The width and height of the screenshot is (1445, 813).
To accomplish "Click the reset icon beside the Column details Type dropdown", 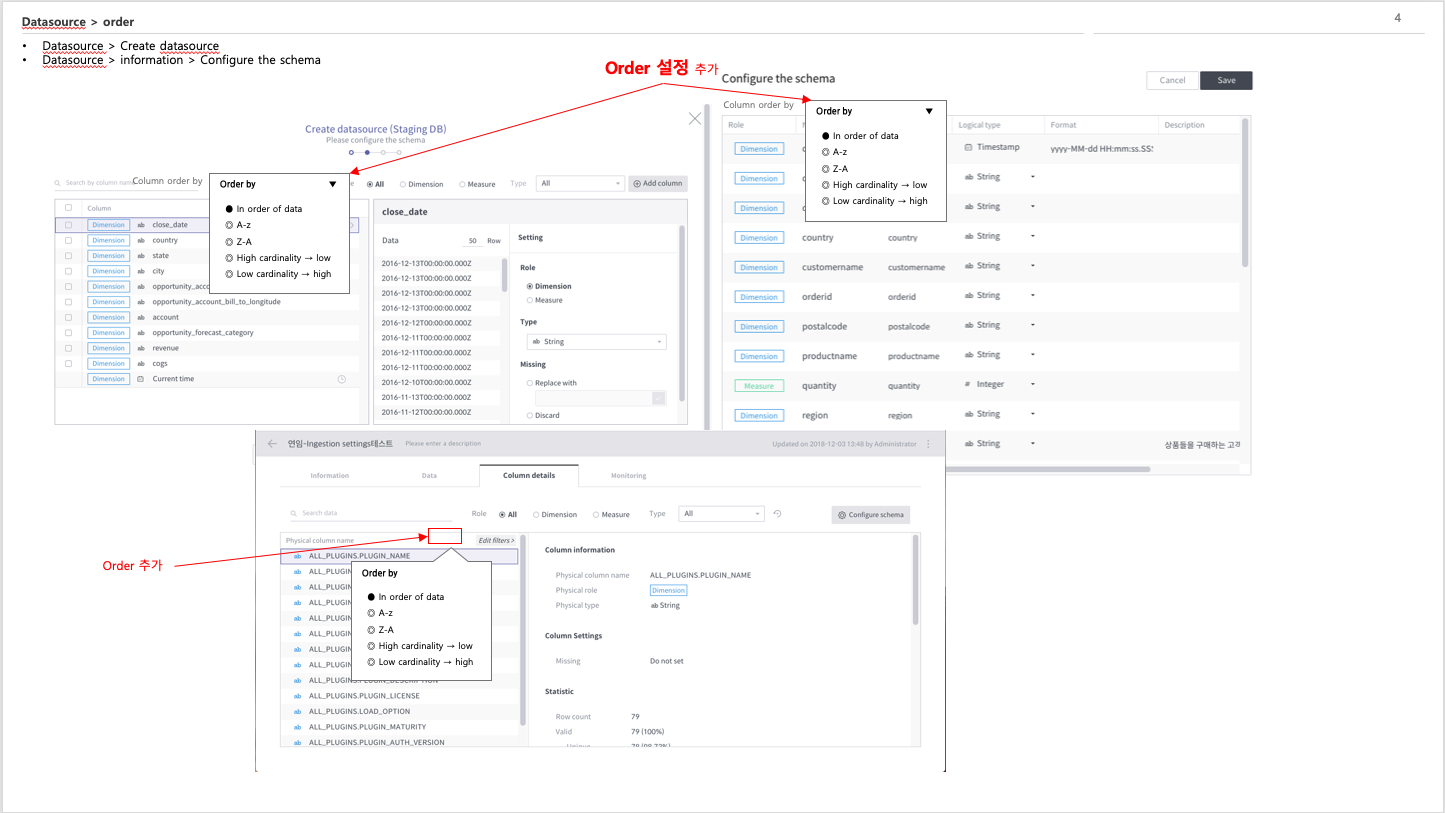I will pyautogui.click(x=777, y=514).
